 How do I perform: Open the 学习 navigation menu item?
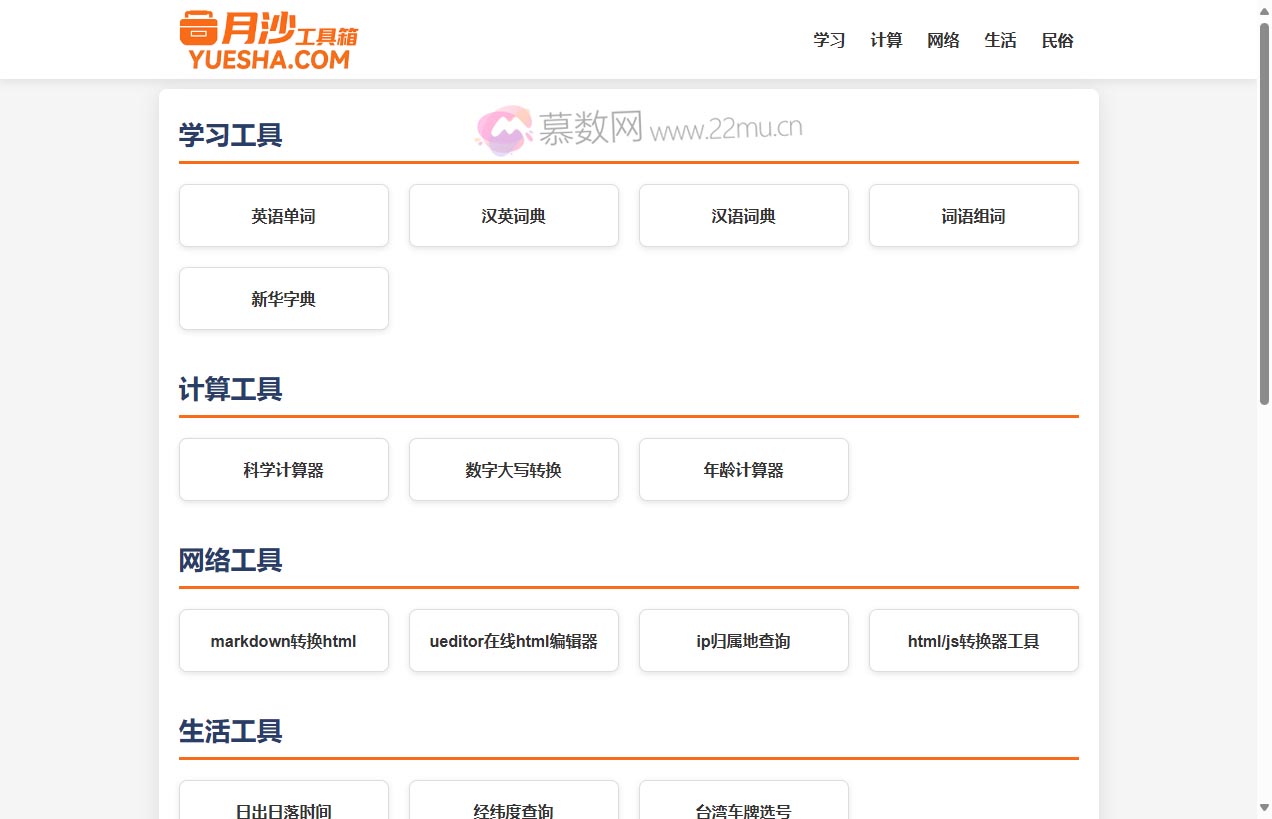click(x=829, y=40)
